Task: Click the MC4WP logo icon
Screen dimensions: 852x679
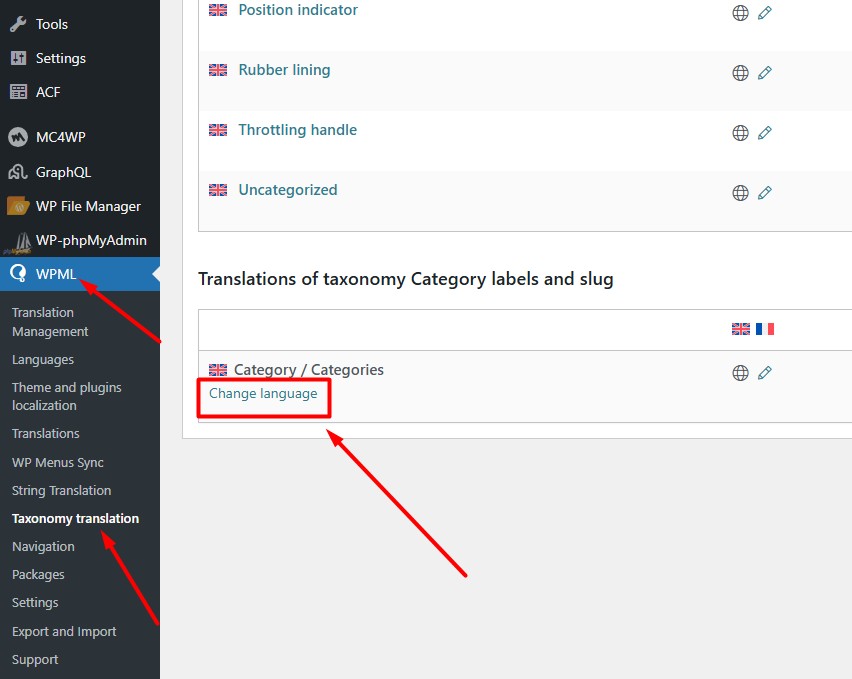Action: click(x=18, y=137)
